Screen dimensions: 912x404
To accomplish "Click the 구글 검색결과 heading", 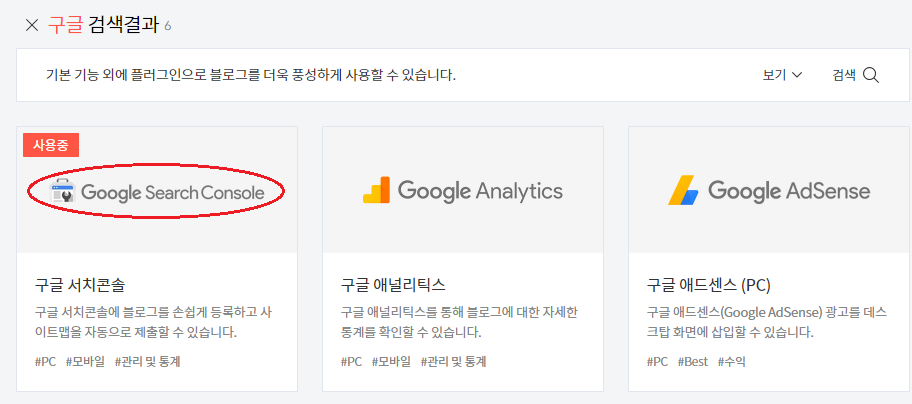I will 103,25.
